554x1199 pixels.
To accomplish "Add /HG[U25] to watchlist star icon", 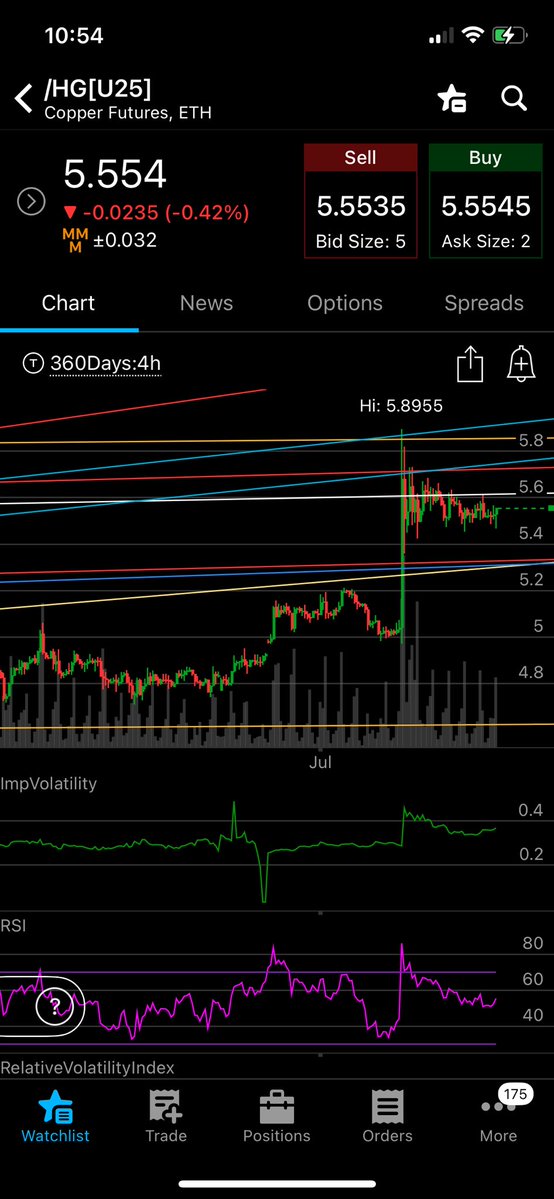I will click(x=452, y=98).
